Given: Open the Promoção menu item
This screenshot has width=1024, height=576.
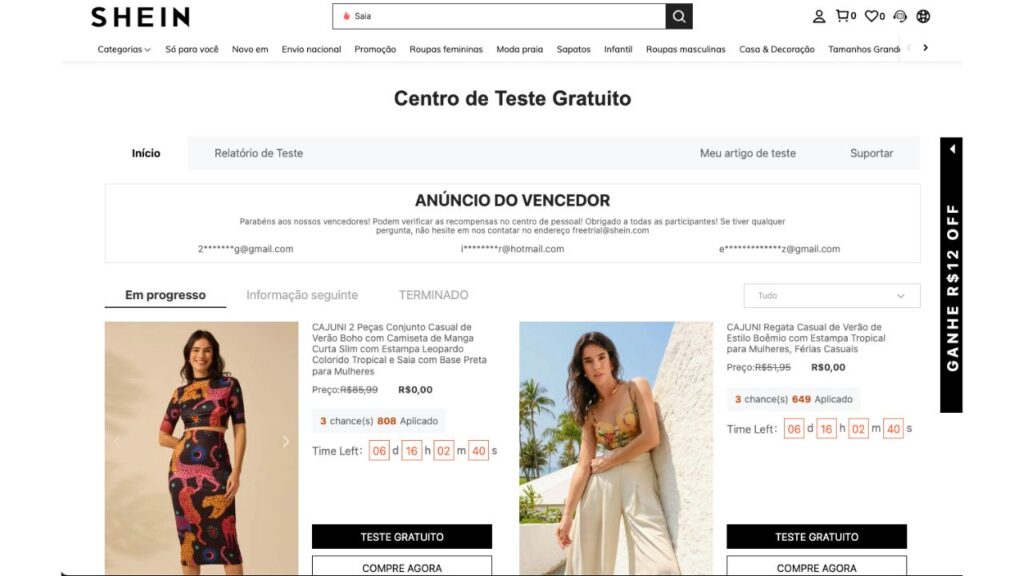Looking at the screenshot, I should [375, 49].
